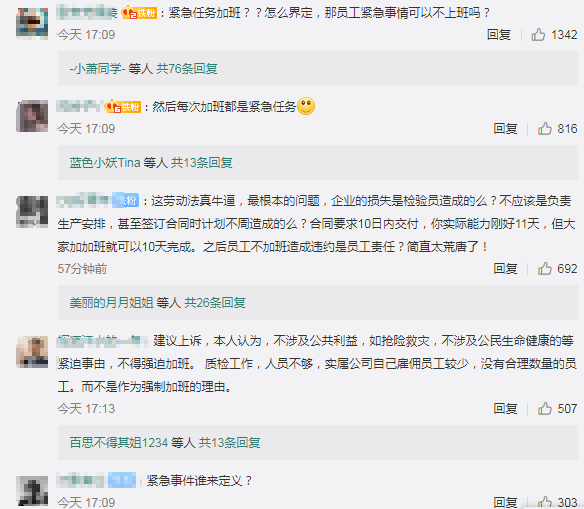Reply to the 然后每次加班都是紧急任务 comment
The width and height of the screenshot is (584, 509).
[x=505, y=128]
